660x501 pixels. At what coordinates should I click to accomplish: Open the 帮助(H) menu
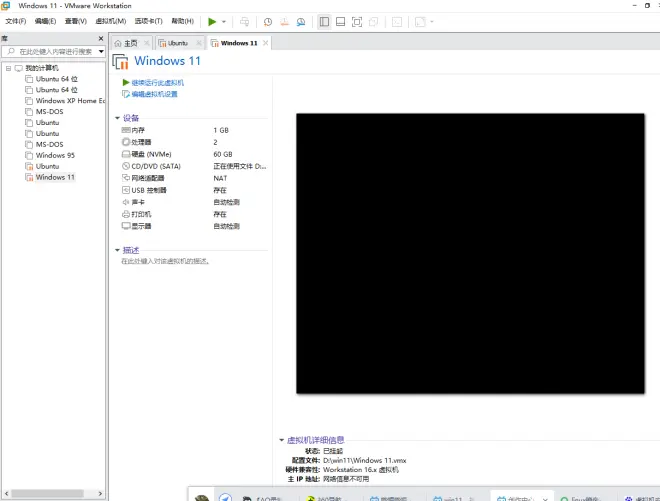pyautogui.click(x=182, y=21)
